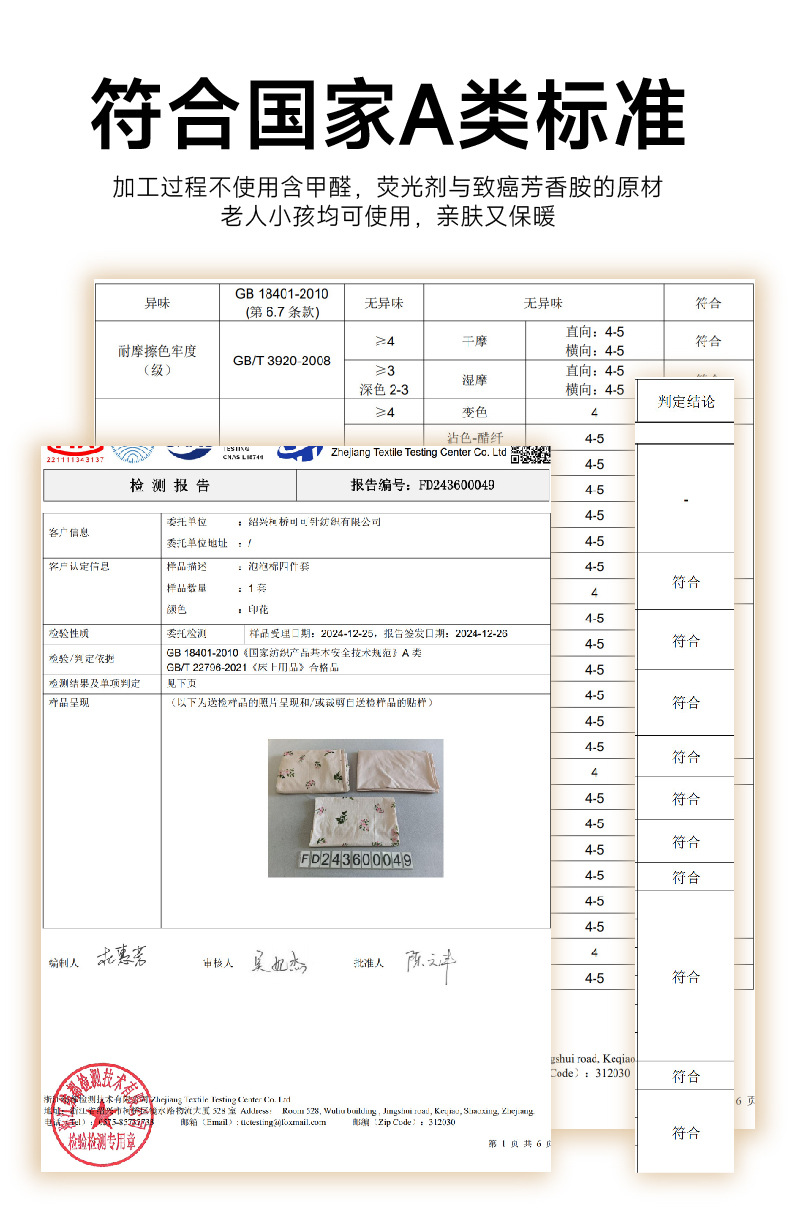Click the 印花 color value
Viewport: 790px width, 1228px height.
click(257, 609)
